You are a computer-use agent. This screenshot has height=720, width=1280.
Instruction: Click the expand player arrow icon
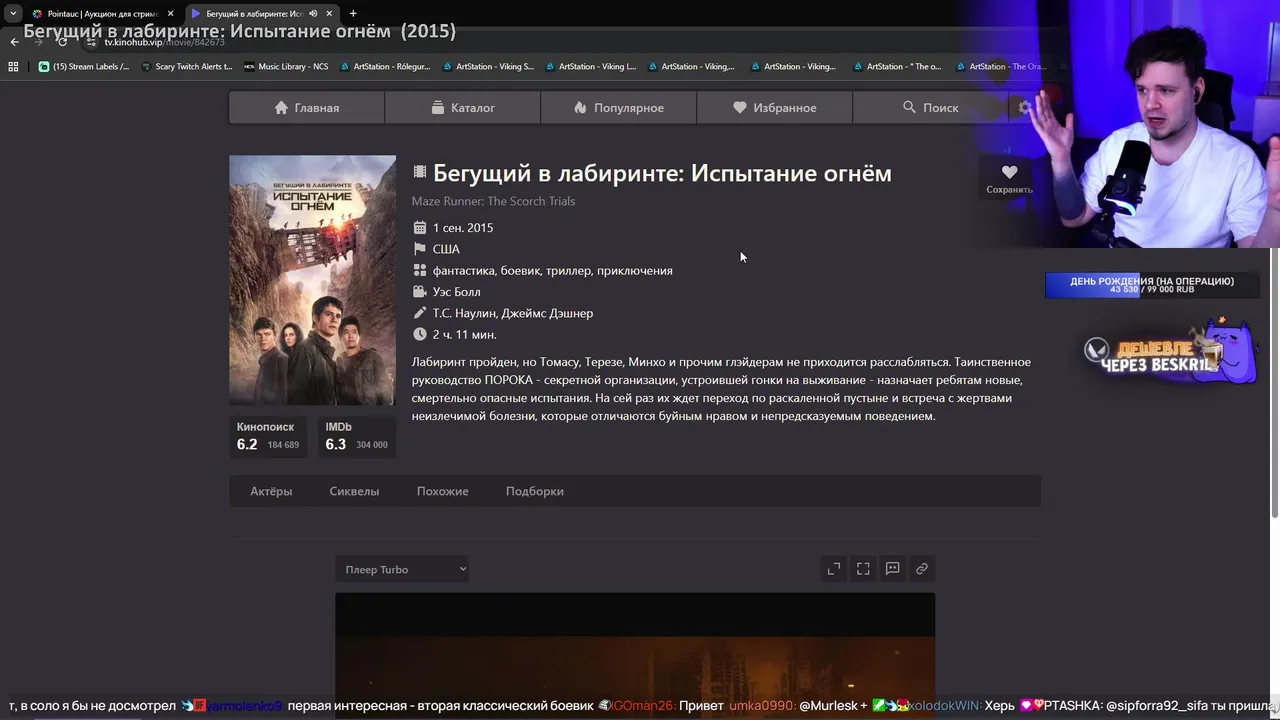(834, 569)
